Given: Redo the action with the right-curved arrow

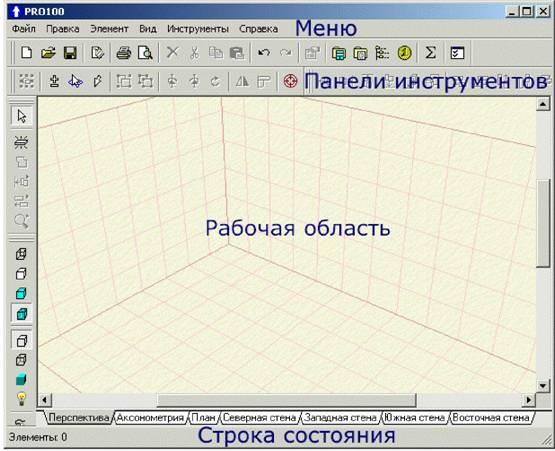Looking at the screenshot, I should (x=285, y=53).
